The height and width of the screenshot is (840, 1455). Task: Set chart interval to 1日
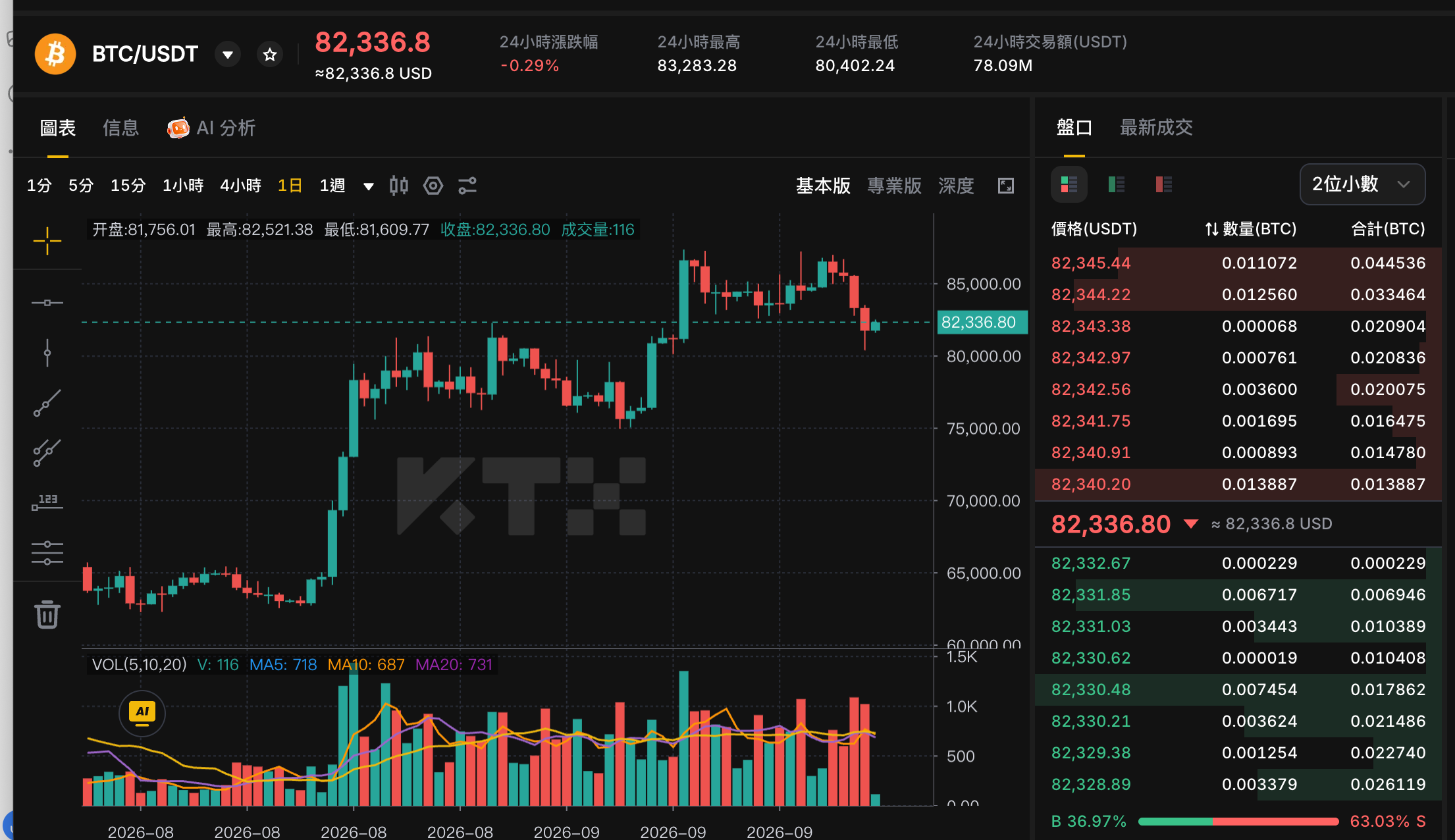pos(290,186)
